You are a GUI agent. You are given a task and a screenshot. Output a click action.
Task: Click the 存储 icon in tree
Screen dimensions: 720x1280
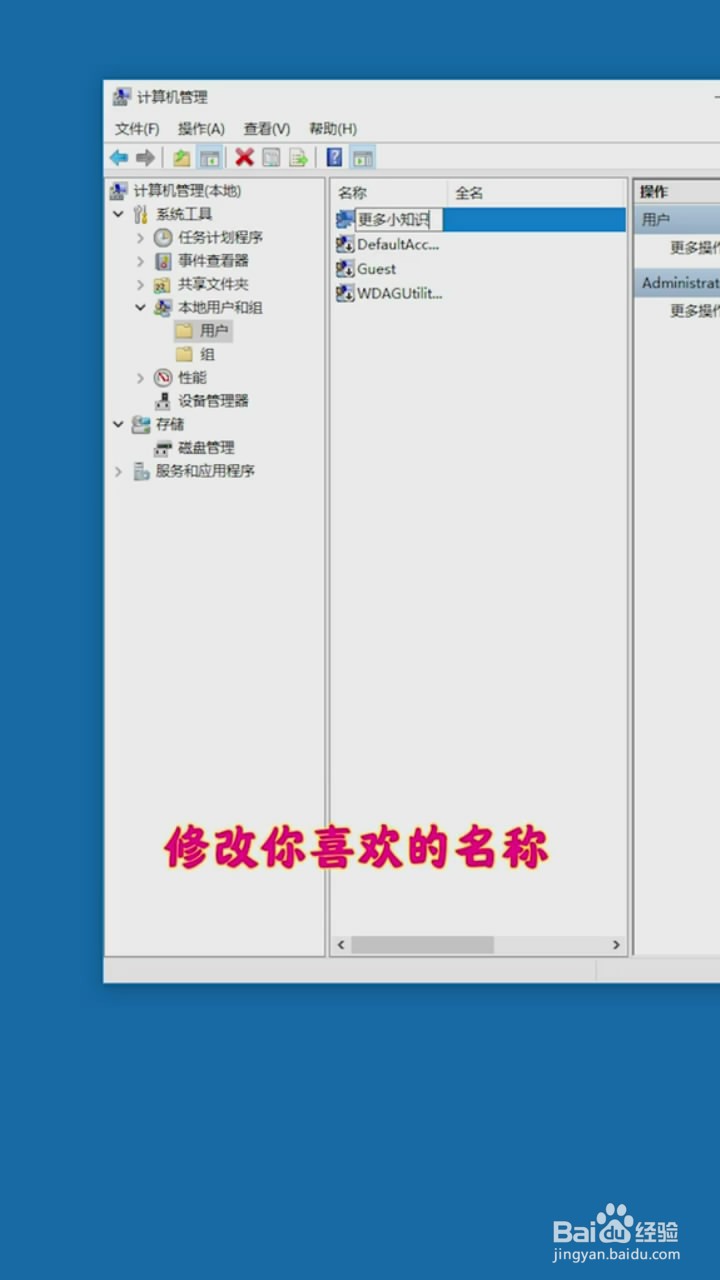coord(141,424)
